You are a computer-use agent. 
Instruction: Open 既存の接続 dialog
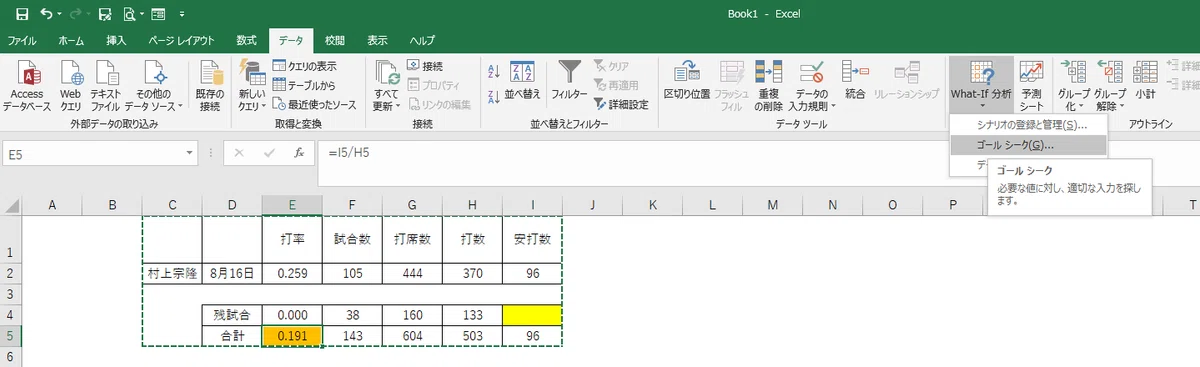(210, 85)
